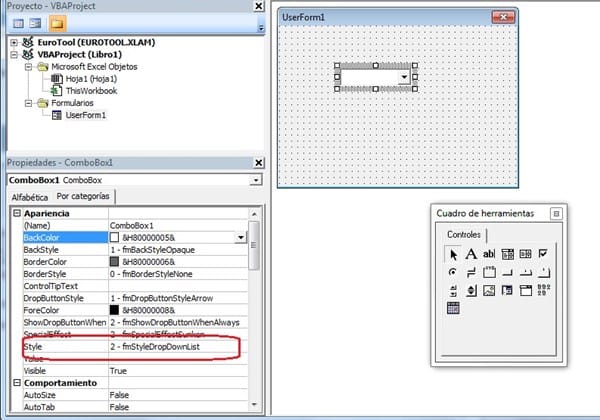Close the Propiedades - ComboBox1 panel
The width and height of the screenshot is (600, 420).
tap(259, 163)
